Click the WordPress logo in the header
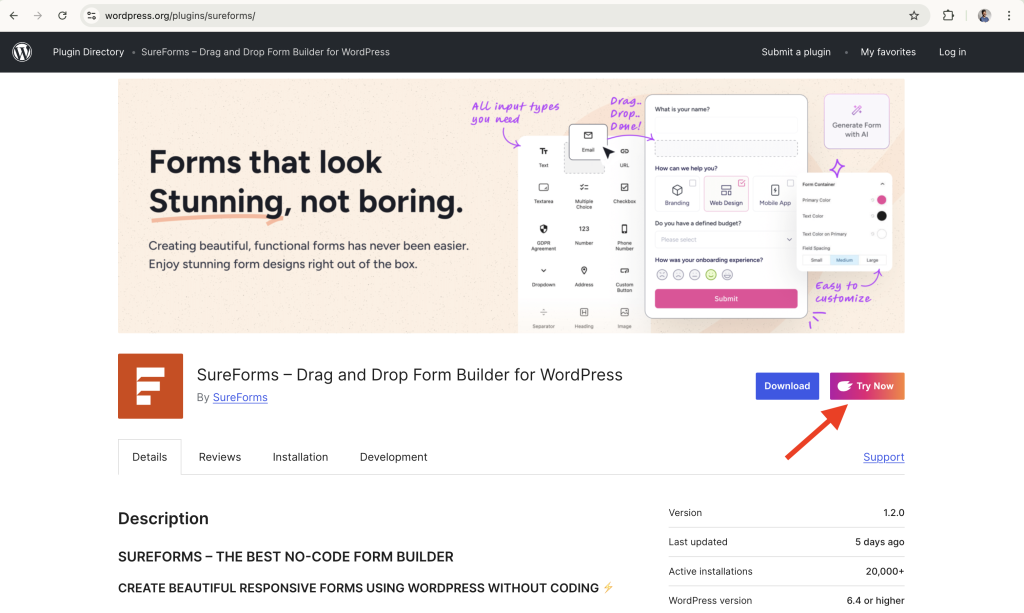 coord(22,52)
